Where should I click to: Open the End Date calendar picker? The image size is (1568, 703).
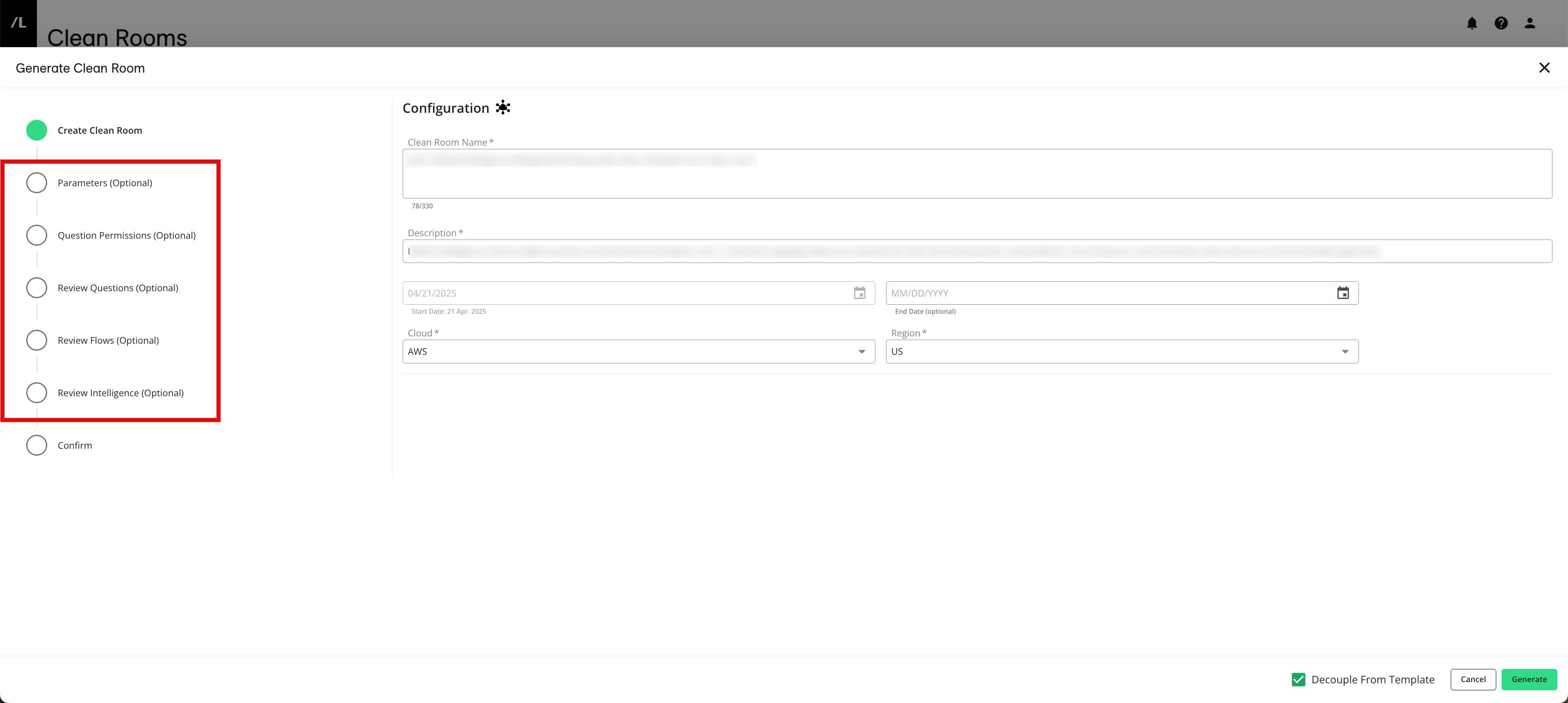1343,293
